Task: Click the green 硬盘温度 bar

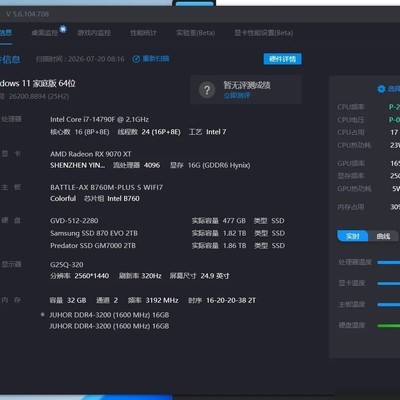Action: coord(389,325)
